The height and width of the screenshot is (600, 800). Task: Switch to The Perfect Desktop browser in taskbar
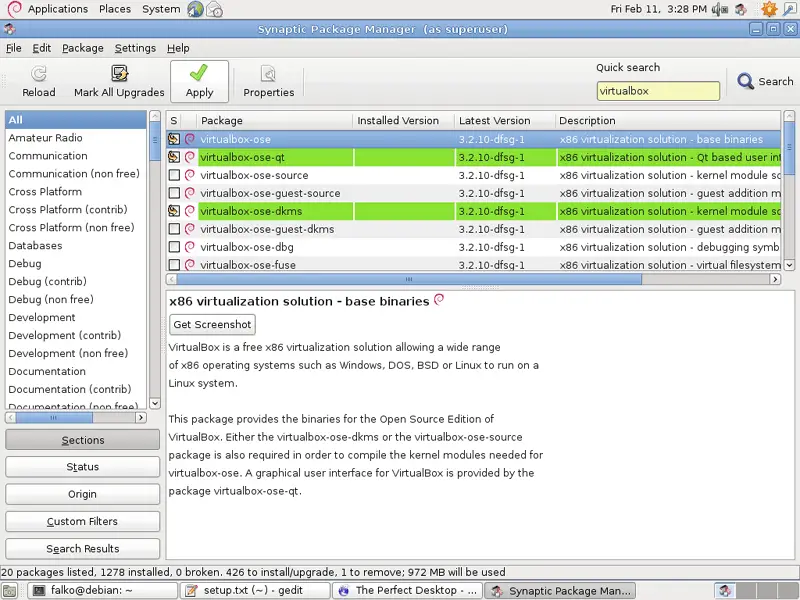tap(408, 590)
